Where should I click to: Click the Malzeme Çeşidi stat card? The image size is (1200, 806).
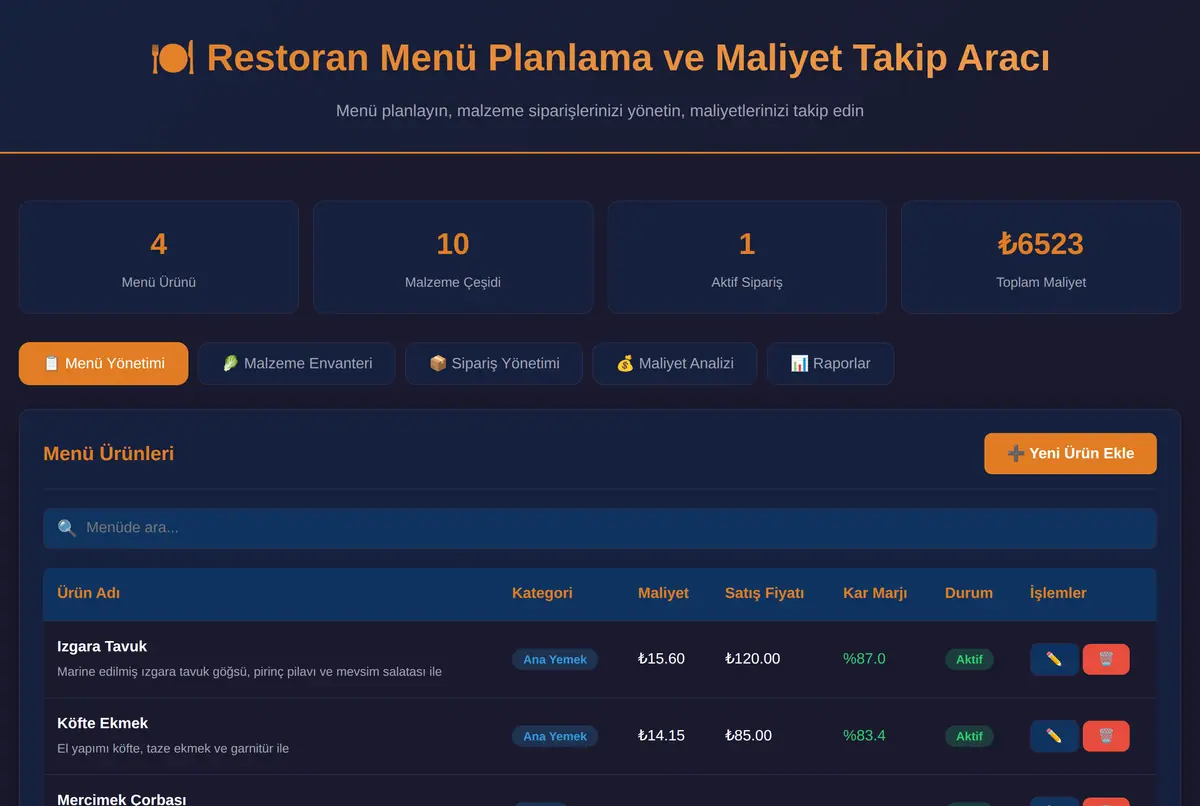[x=453, y=258]
